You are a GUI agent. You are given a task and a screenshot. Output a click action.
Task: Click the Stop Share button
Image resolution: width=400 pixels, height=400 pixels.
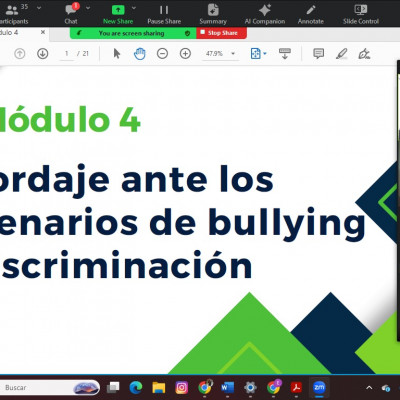[222, 33]
